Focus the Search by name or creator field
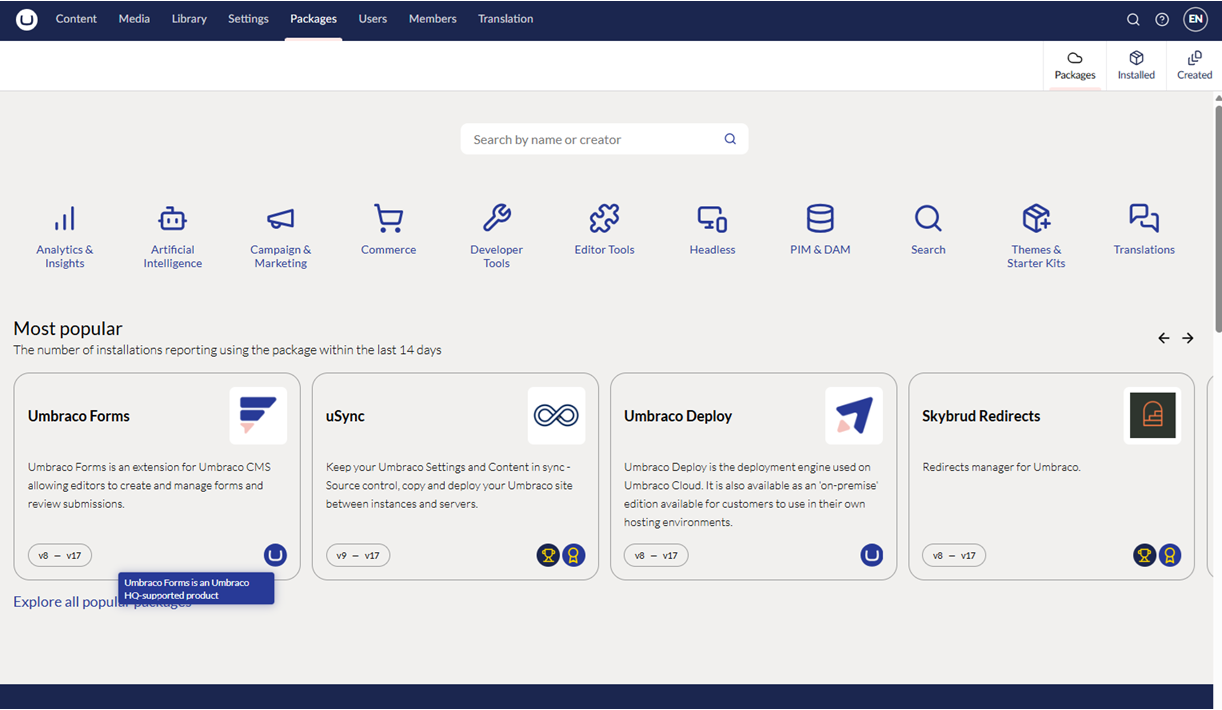Screen dimensions: 1222x710 click(x=604, y=139)
